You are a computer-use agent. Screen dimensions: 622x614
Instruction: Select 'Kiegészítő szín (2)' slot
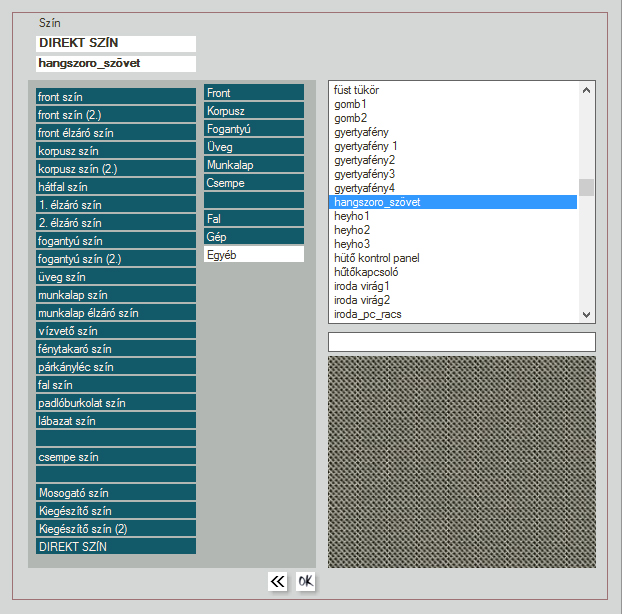[116, 529]
